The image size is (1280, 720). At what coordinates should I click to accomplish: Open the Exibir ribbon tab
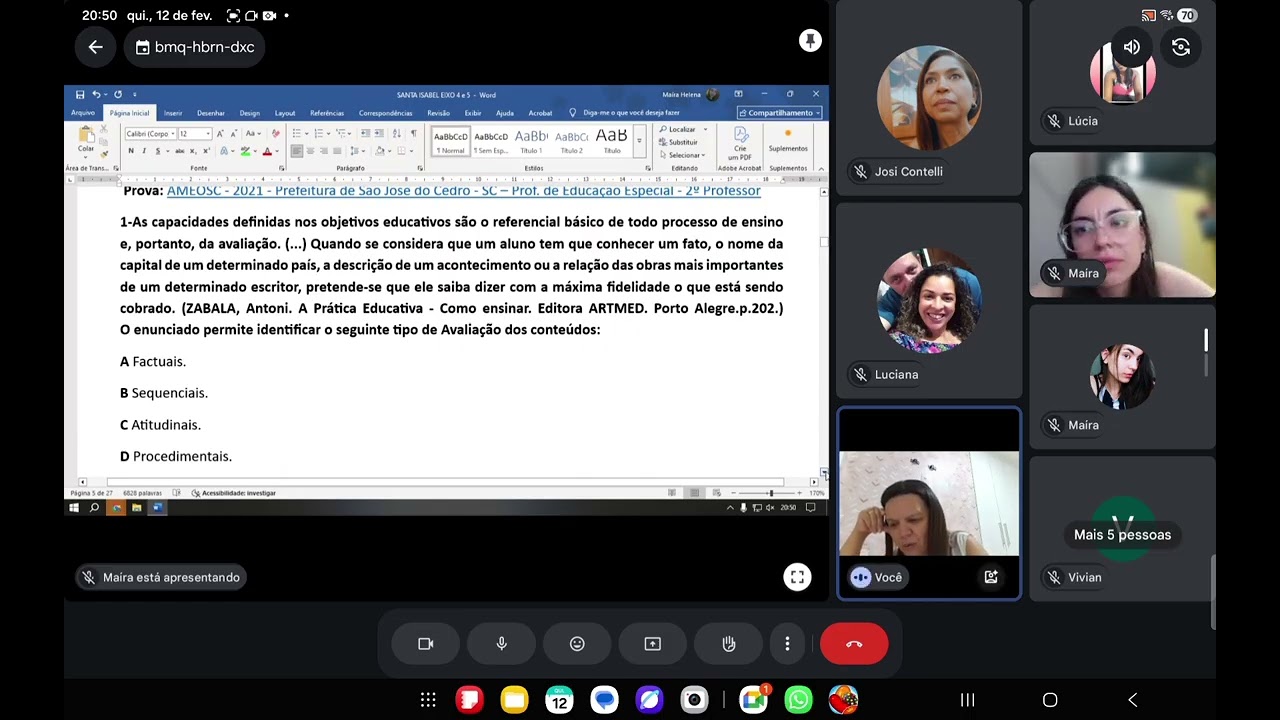coord(473,113)
